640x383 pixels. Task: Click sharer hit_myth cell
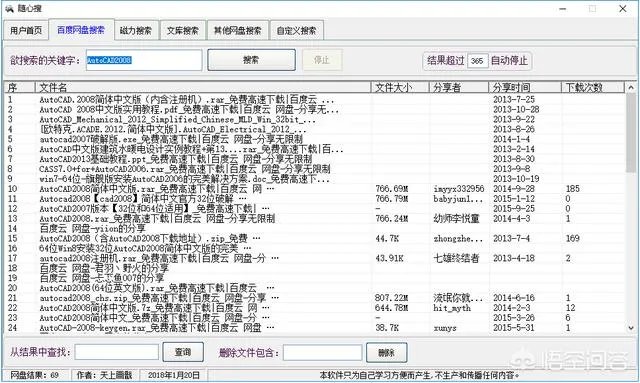point(452,308)
